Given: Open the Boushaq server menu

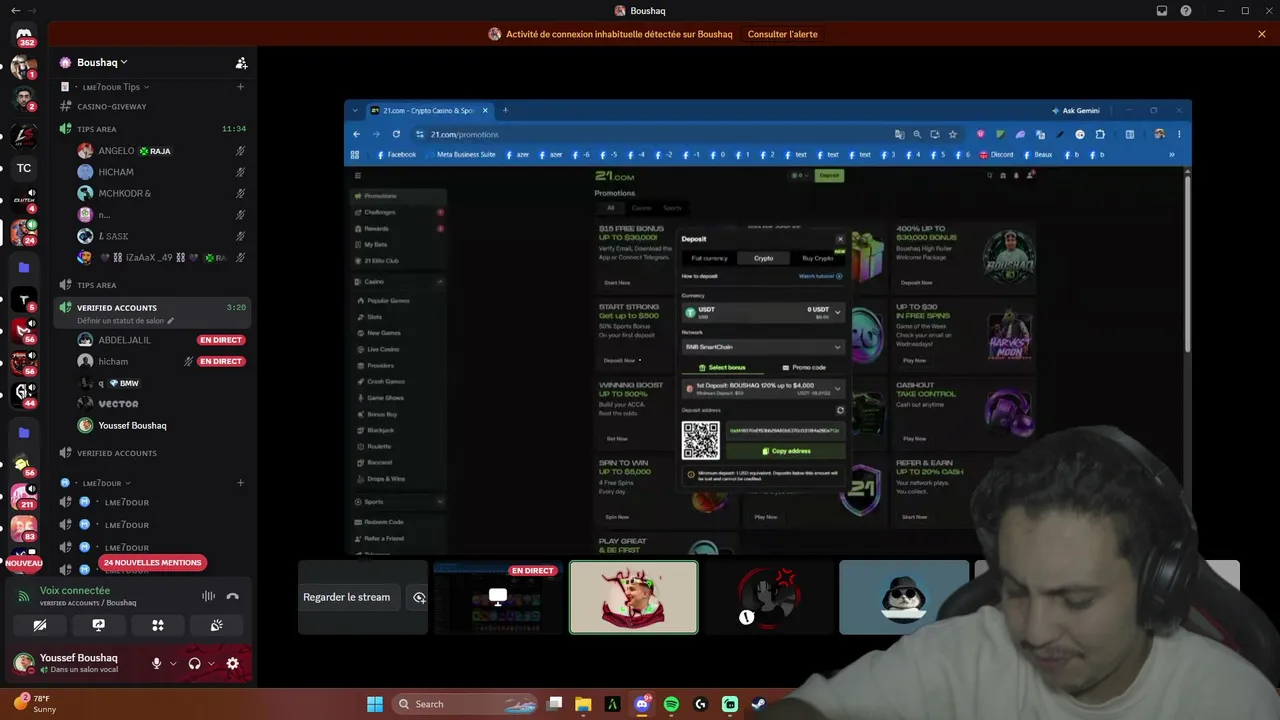Looking at the screenshot, I should (102, 63).
